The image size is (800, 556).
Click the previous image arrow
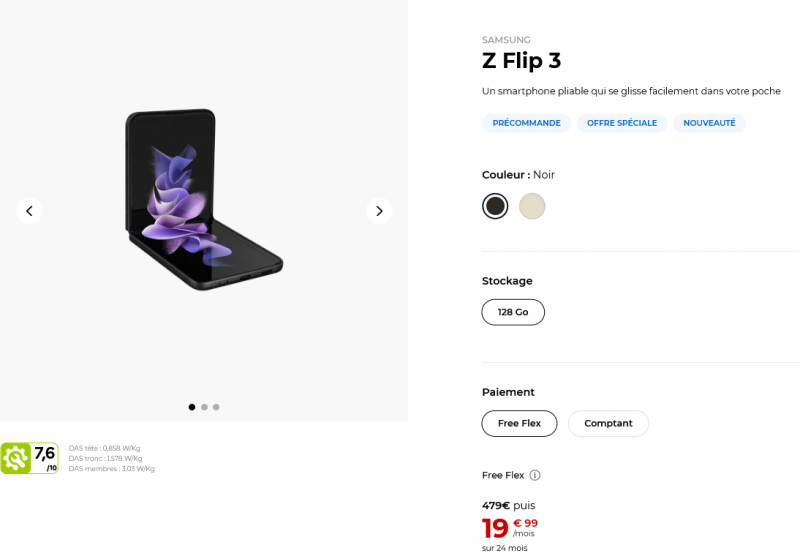pos(29,210)
